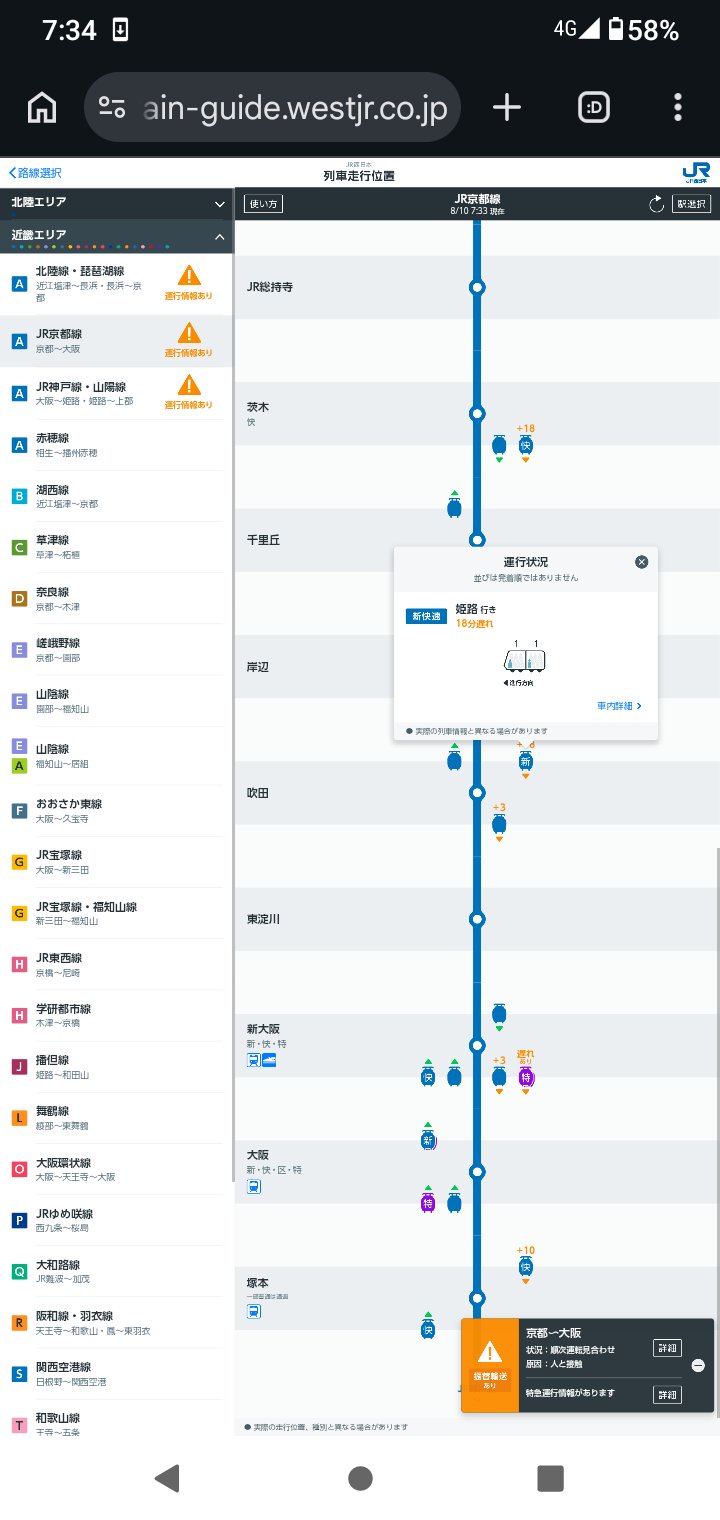Collapse the 近畿エリア section

tap(116, 235)
